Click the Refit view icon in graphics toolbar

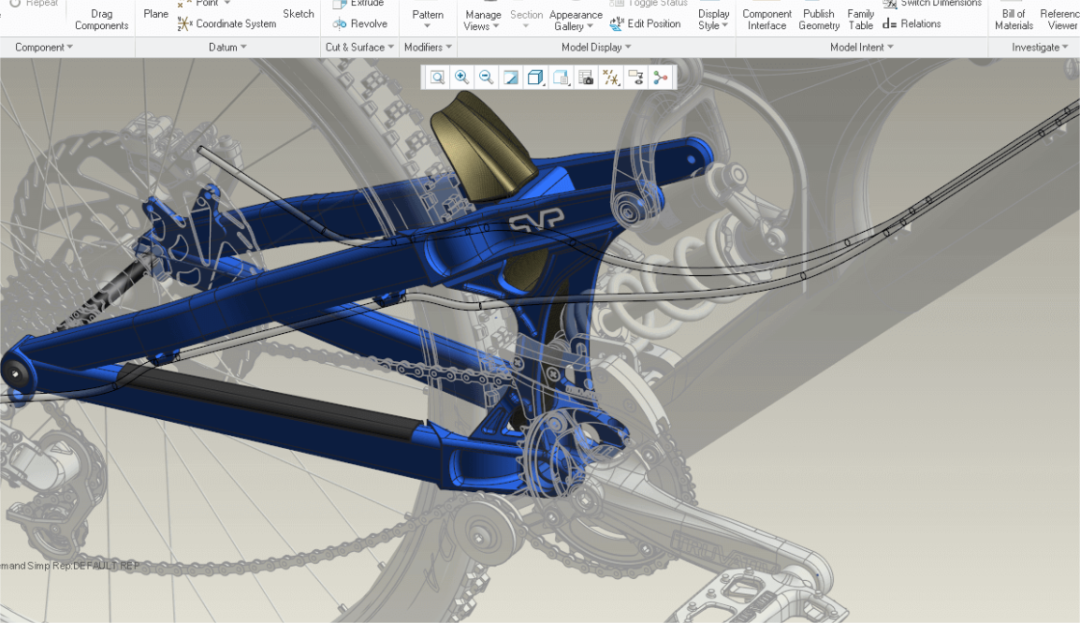437,77
